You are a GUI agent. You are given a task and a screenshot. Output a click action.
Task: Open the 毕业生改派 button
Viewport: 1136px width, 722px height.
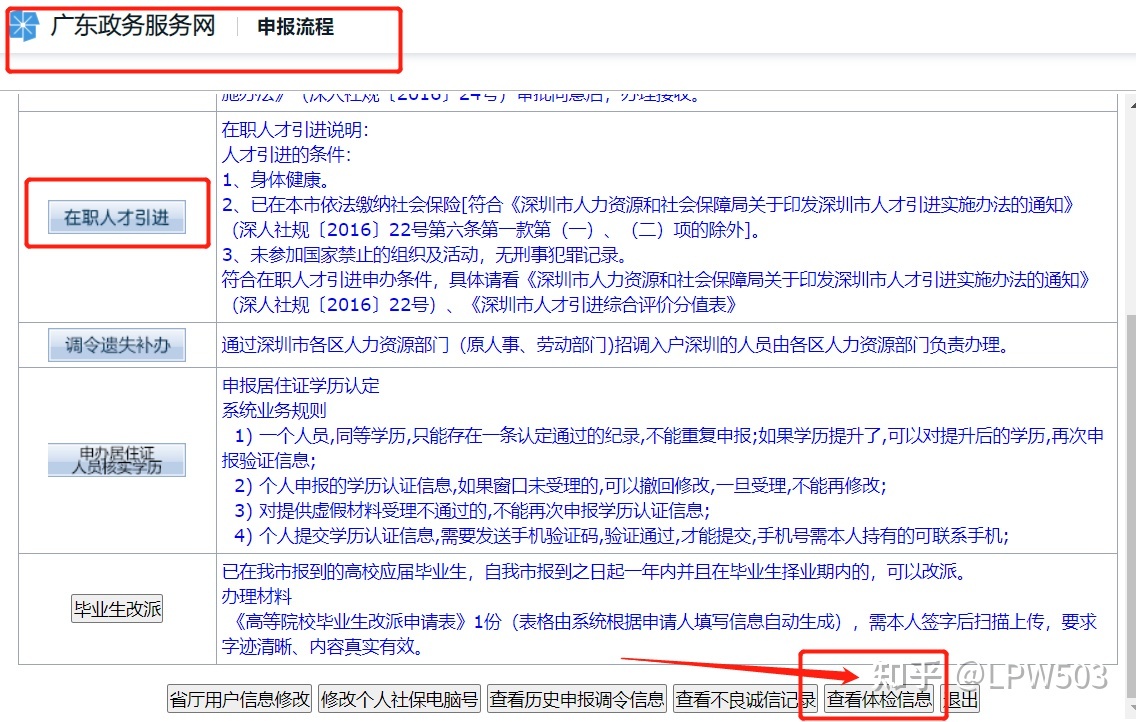tap(117, 608)
